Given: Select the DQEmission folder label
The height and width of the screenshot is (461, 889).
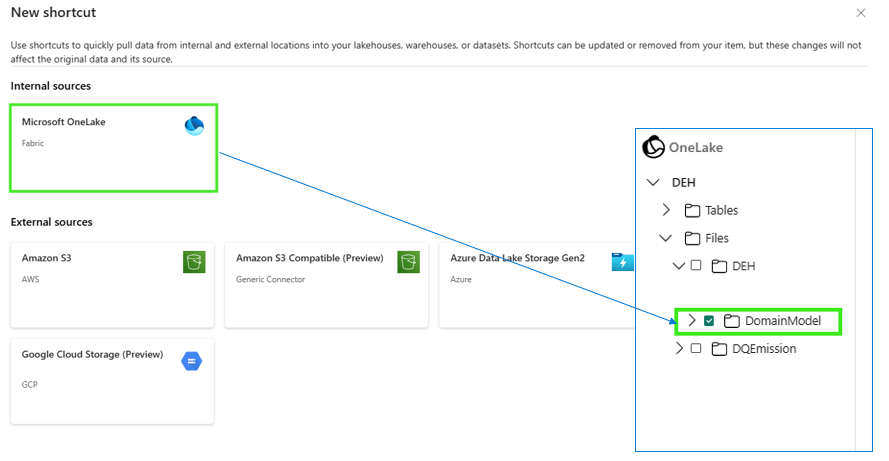Looking at the screenshot, I should [x=764, y=349].
